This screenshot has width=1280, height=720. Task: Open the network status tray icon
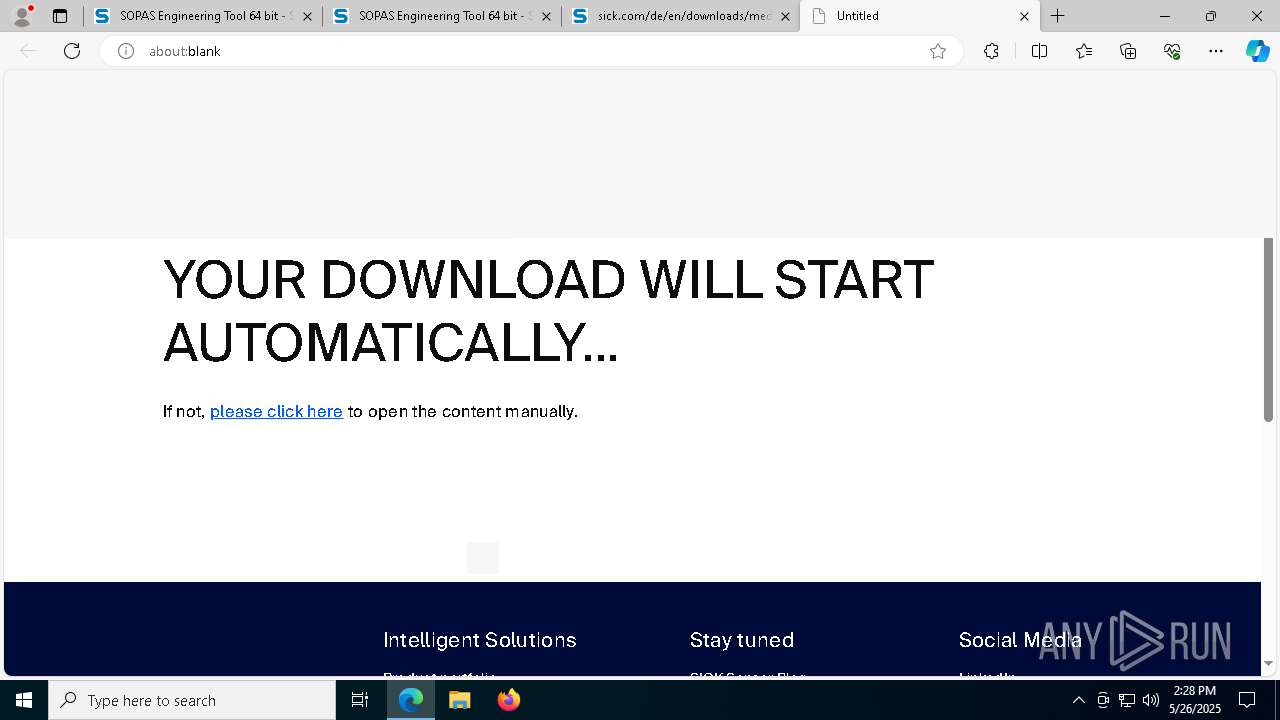coord(1127,700)
